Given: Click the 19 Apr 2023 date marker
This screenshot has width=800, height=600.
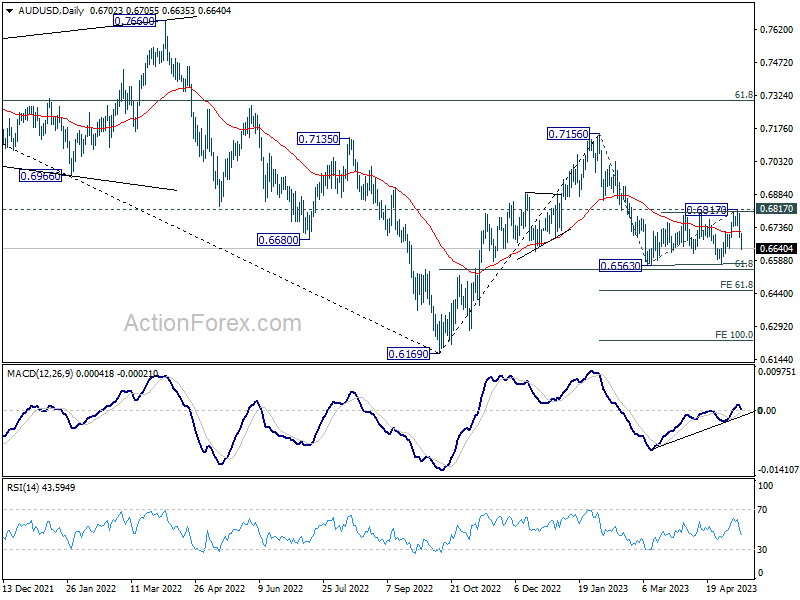Looking at the screenshot, I should (x=732, y=588).
